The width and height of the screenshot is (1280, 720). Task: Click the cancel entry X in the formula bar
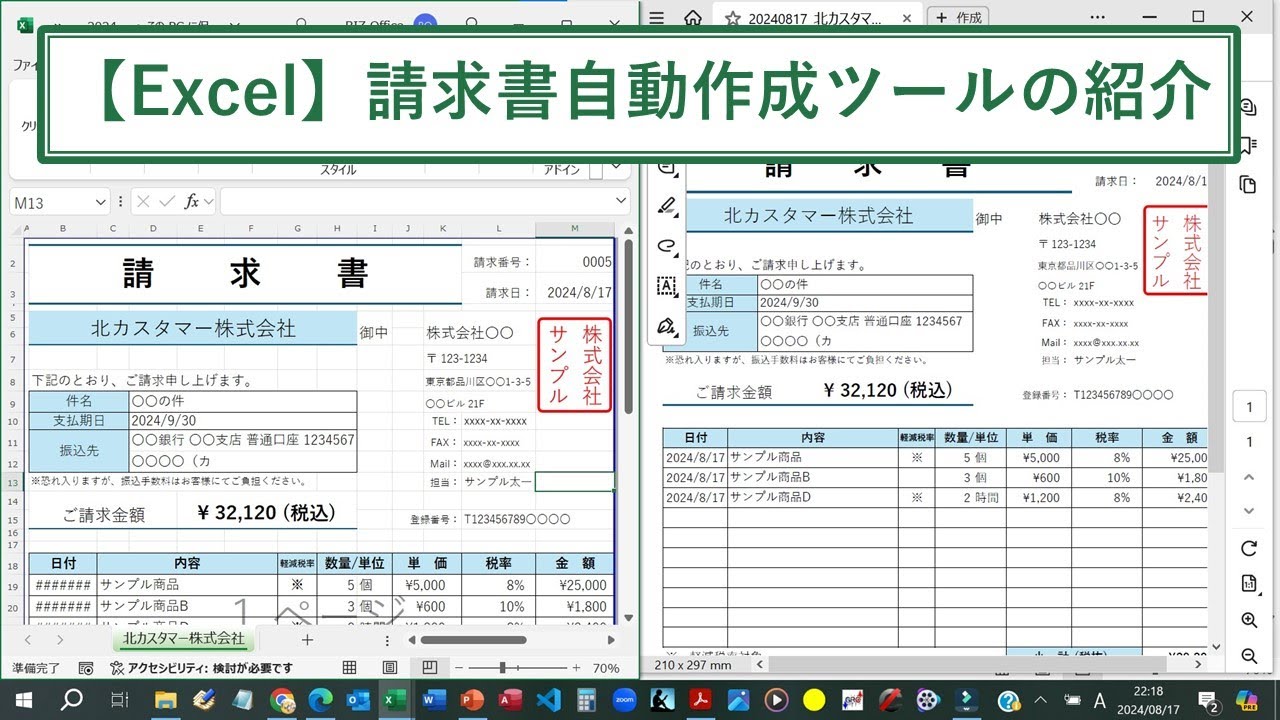[x=142, y=202]
